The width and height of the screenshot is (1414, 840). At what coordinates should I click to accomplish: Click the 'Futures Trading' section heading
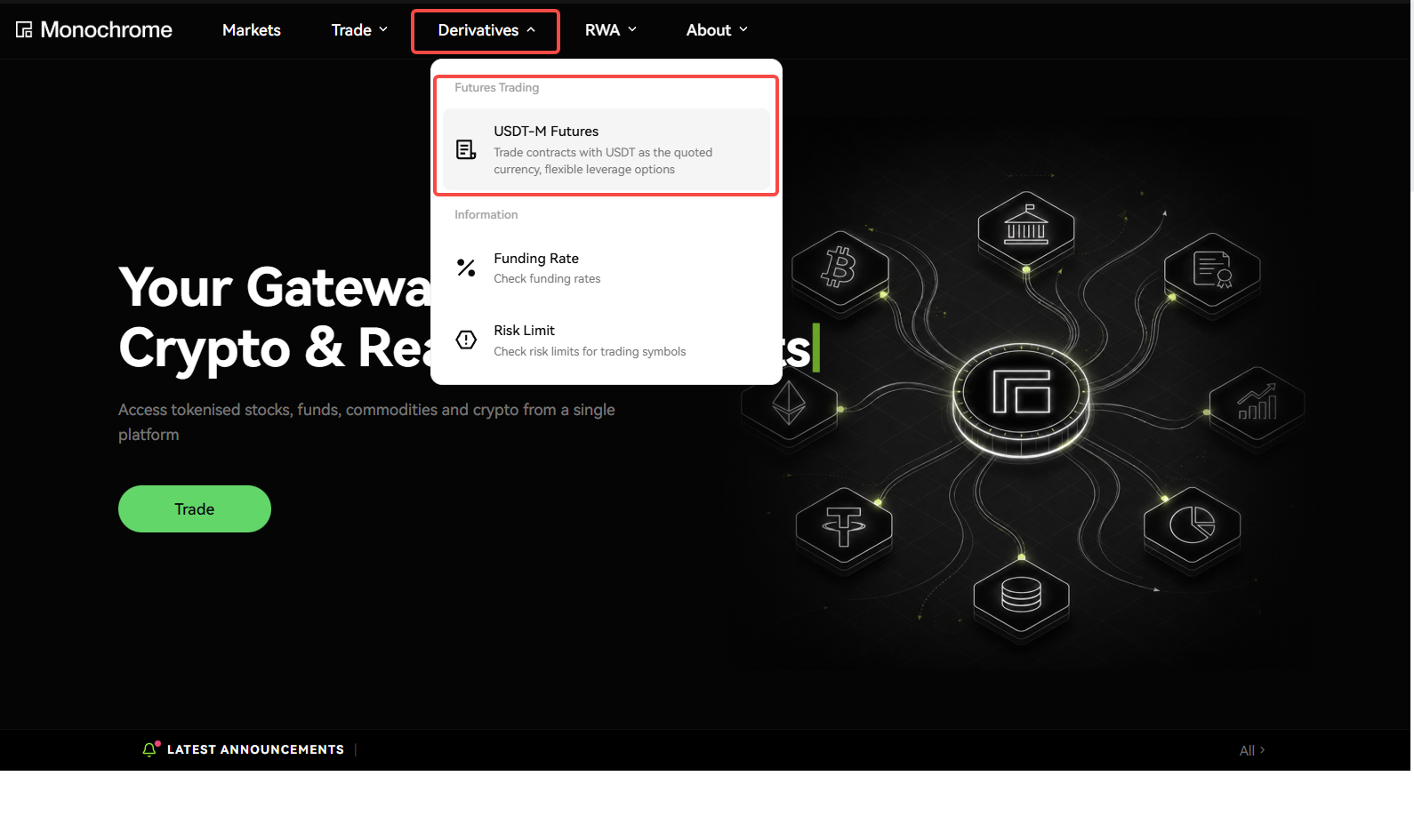pos(496,87)
